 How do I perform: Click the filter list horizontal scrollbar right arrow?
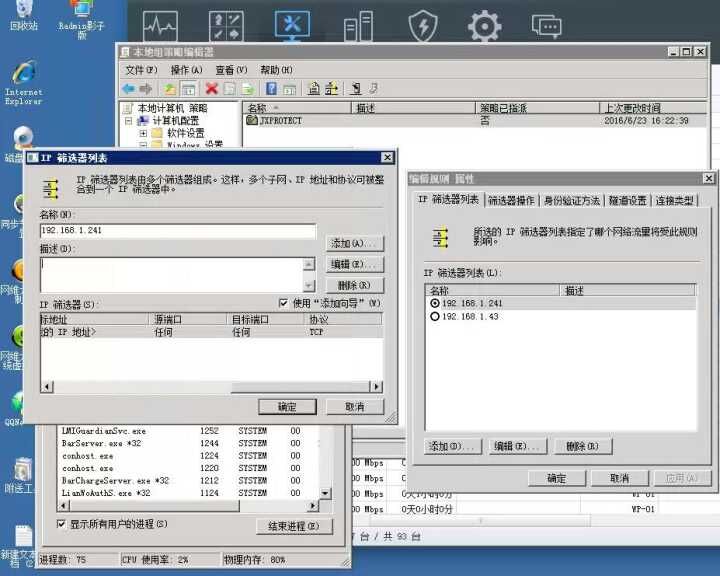tap(376, 387)
